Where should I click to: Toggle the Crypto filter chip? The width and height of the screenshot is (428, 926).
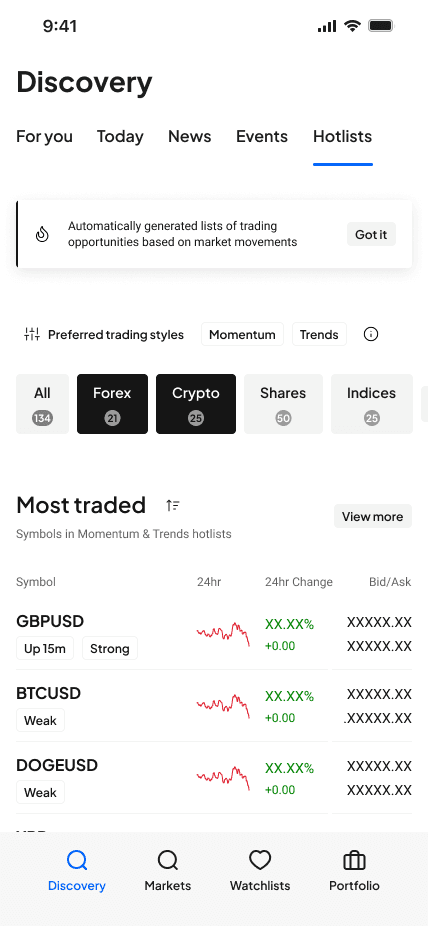click(196, 404)
